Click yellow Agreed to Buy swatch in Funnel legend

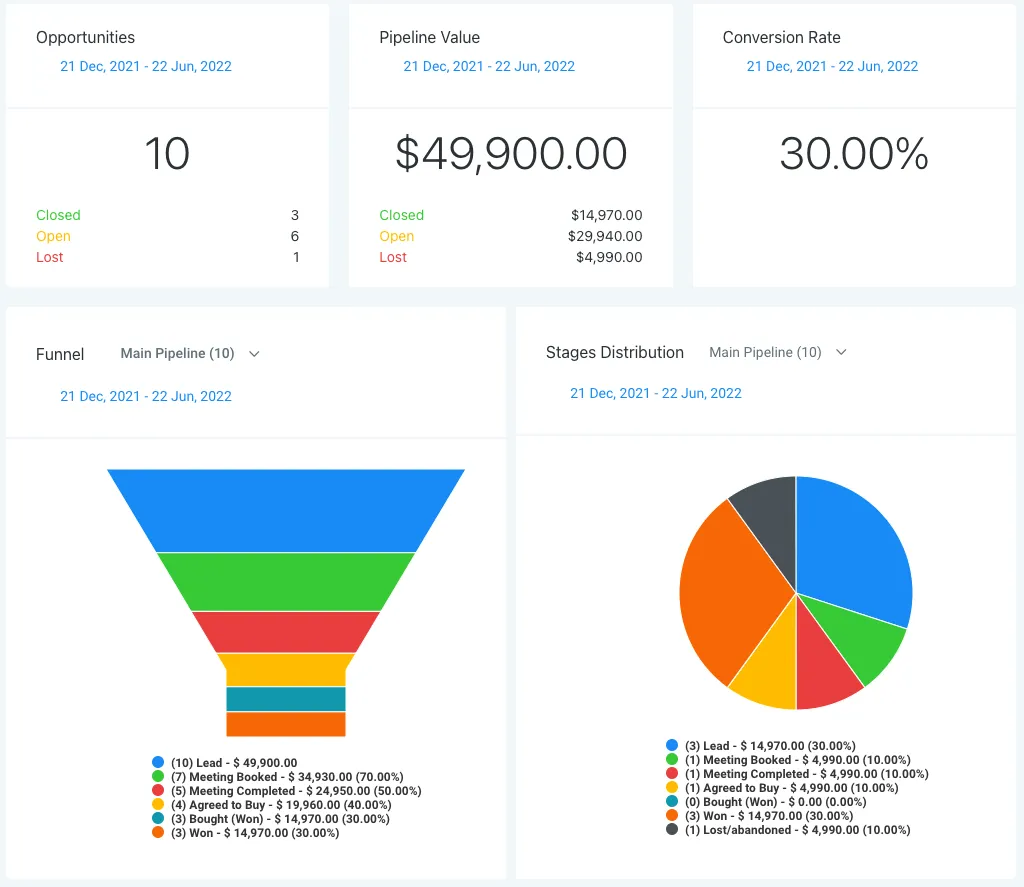tap(157, 804)
